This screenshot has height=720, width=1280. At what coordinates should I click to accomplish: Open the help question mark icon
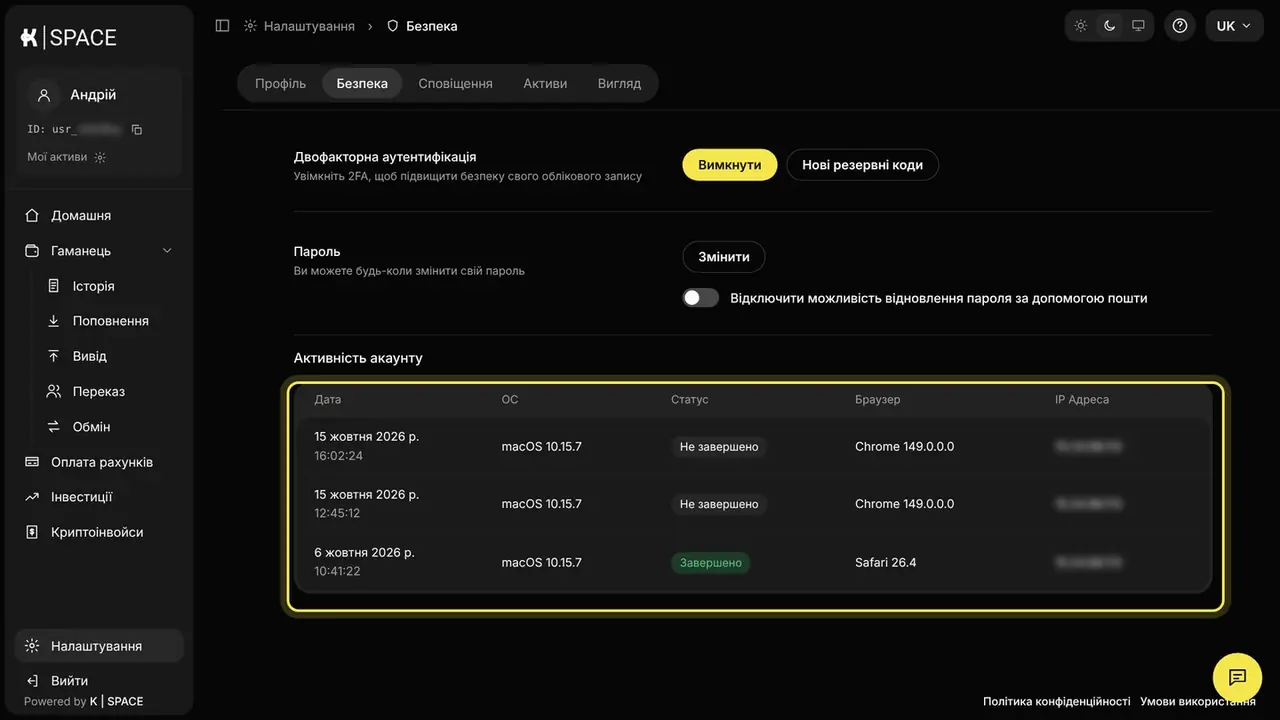click(1180, 26)
